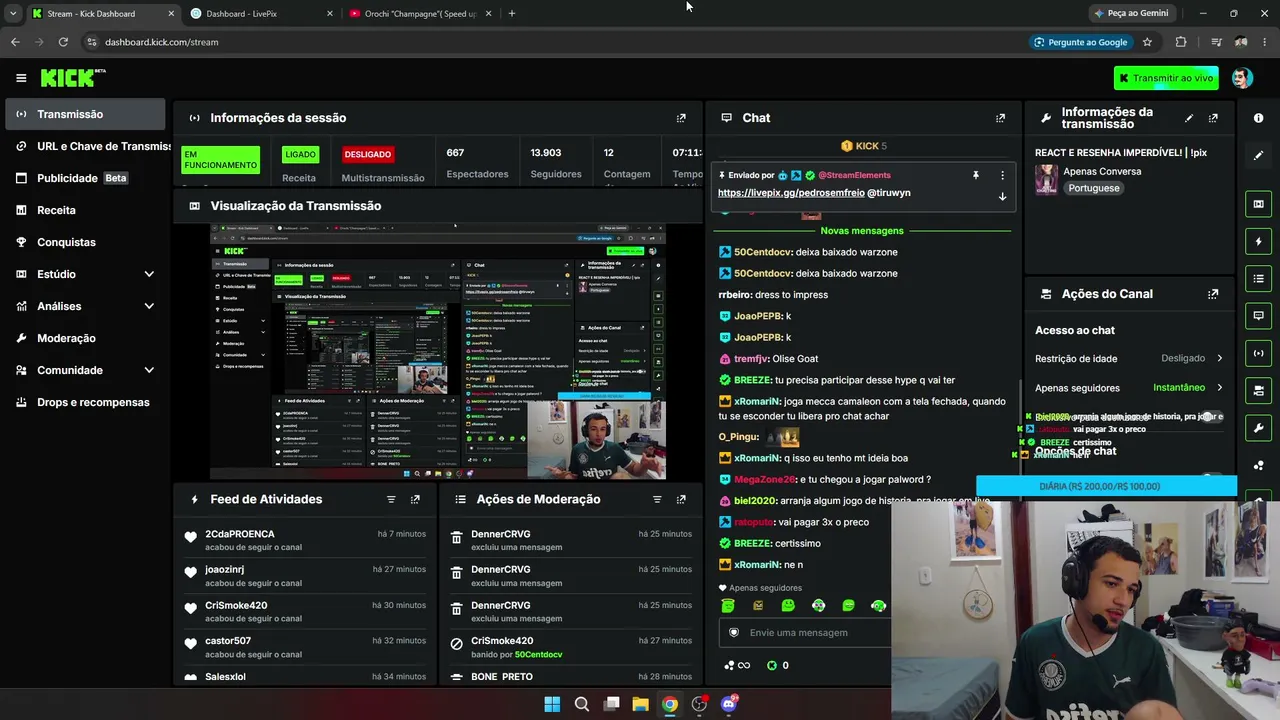Image resolution: width=1280 pixels, height=720 pixels.
Task: Click the fifth green emote in chat bar
Action: pos(848,605)
